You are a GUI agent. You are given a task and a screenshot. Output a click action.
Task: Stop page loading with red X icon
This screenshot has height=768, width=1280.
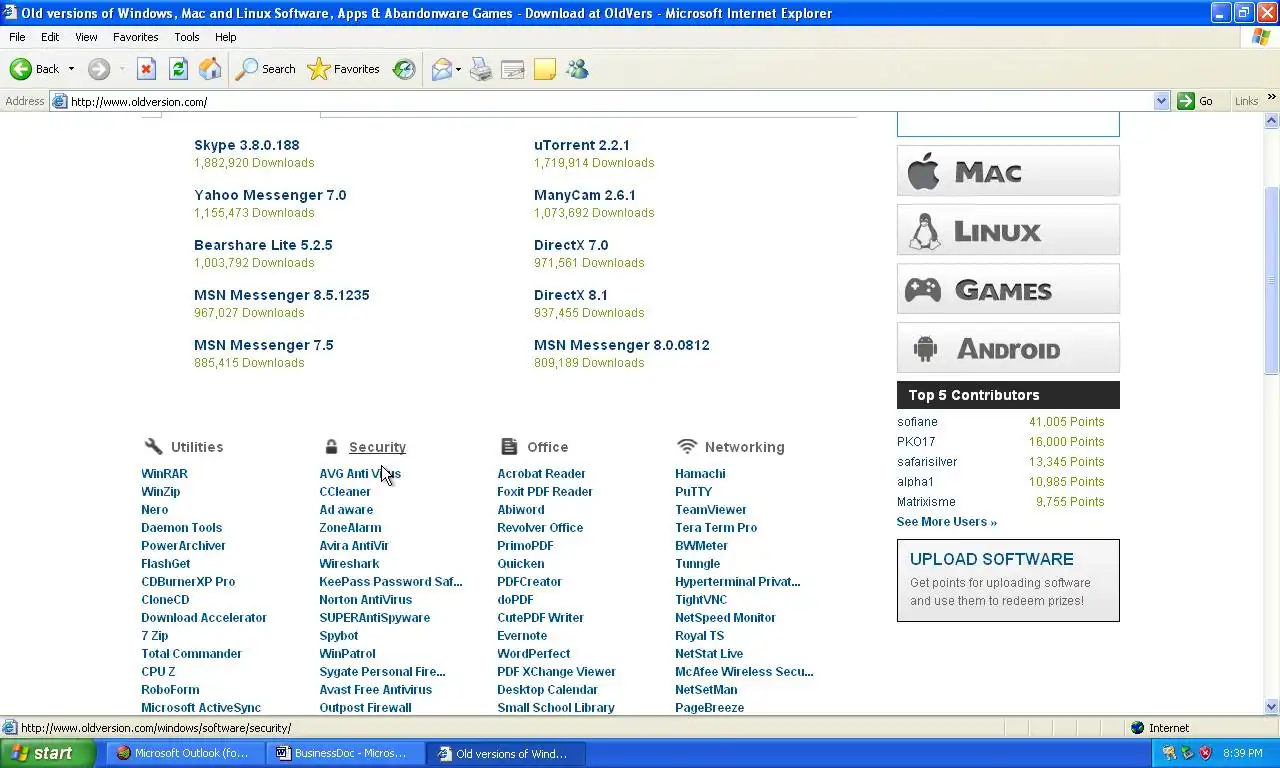(x=146, y=69)
